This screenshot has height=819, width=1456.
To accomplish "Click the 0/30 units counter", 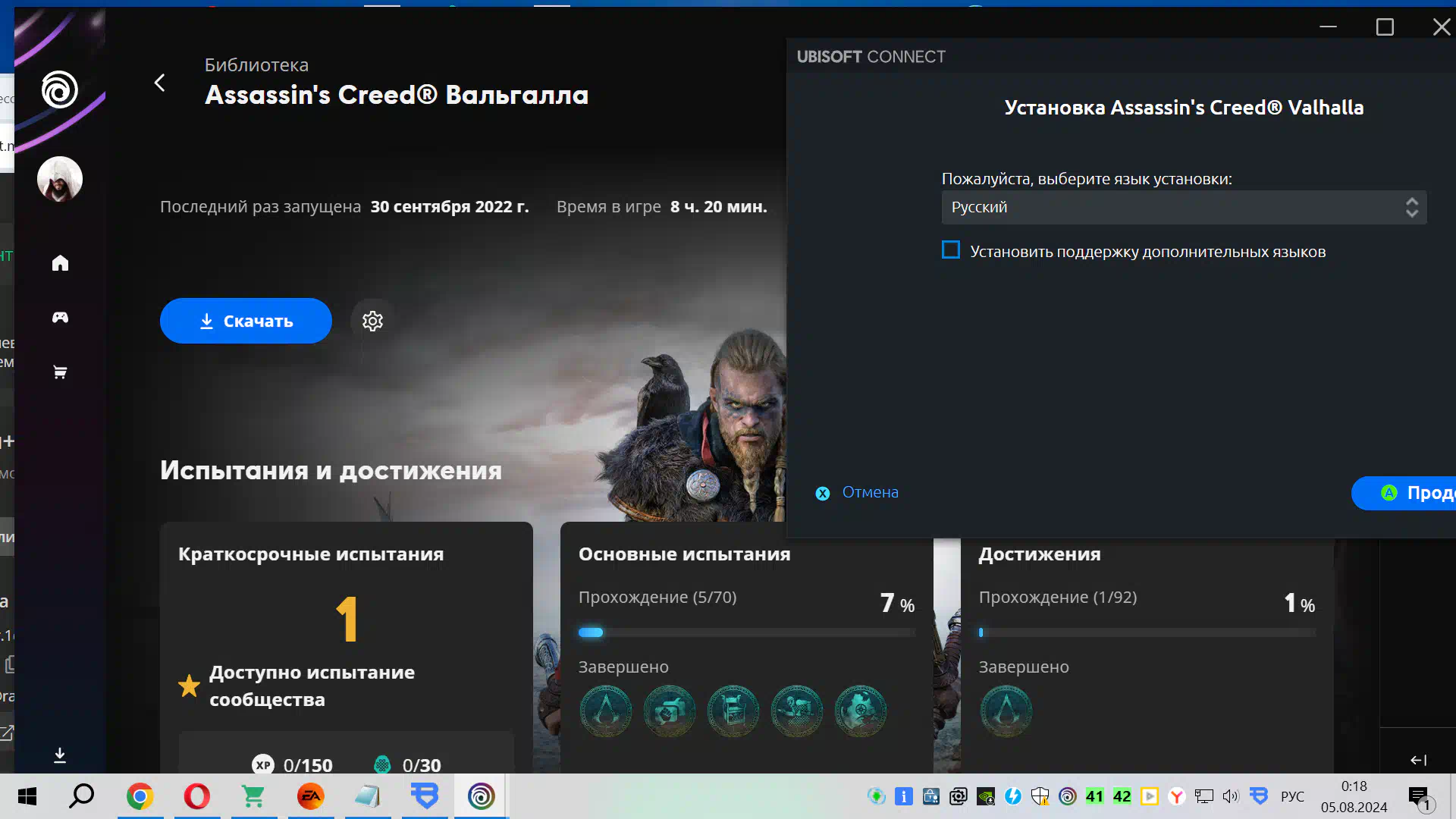I will (407, 764).
